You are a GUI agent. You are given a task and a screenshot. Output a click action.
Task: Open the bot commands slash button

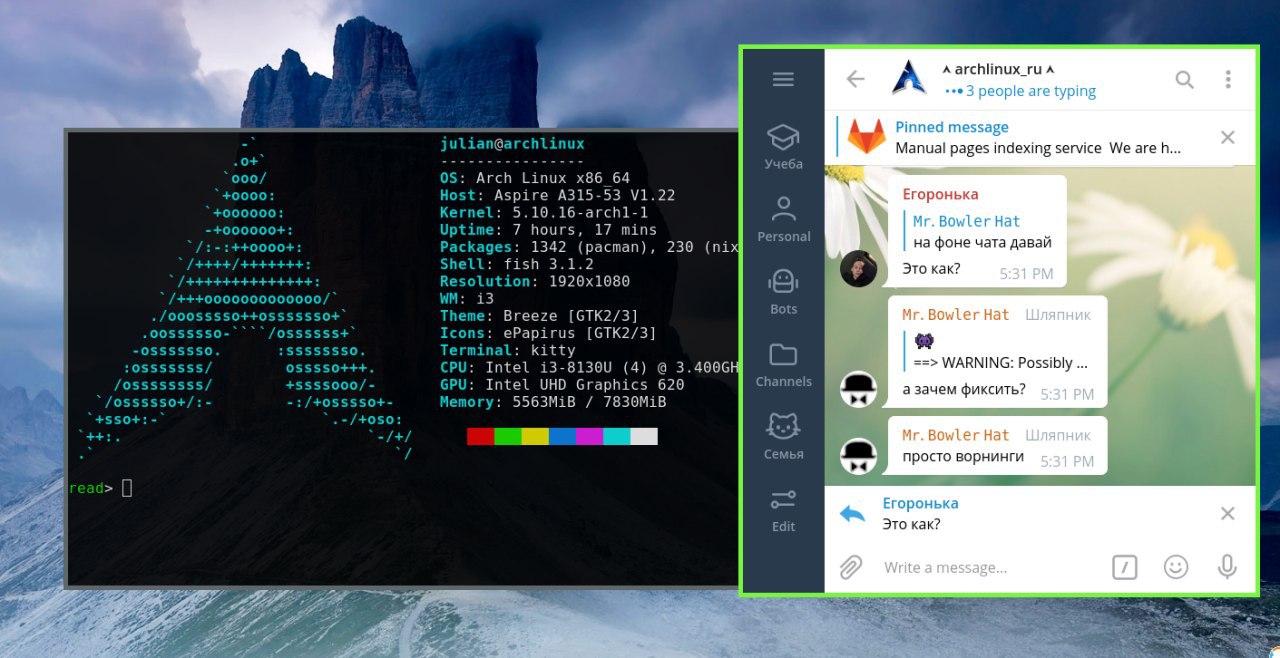point(1125,567)
